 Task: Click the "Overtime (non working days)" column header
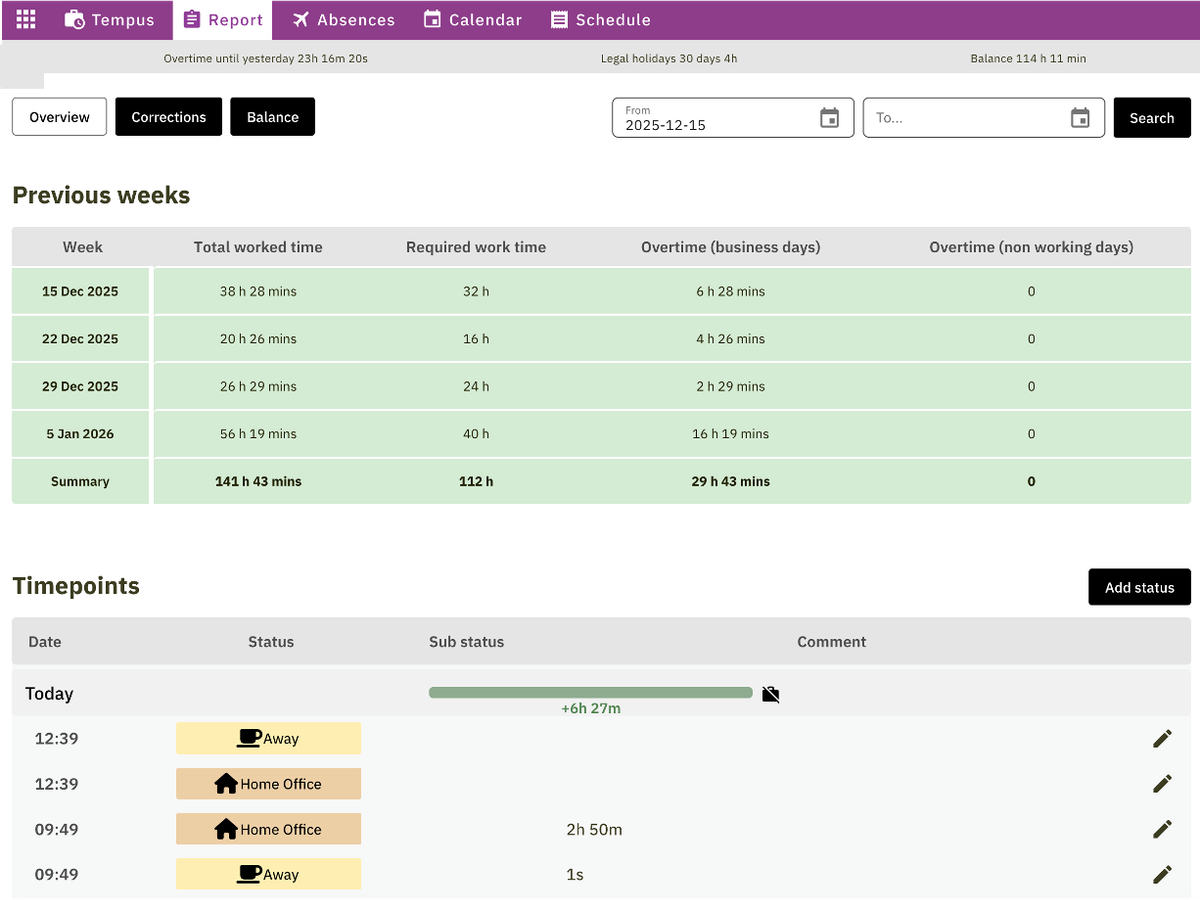(x=1031, y=247)
